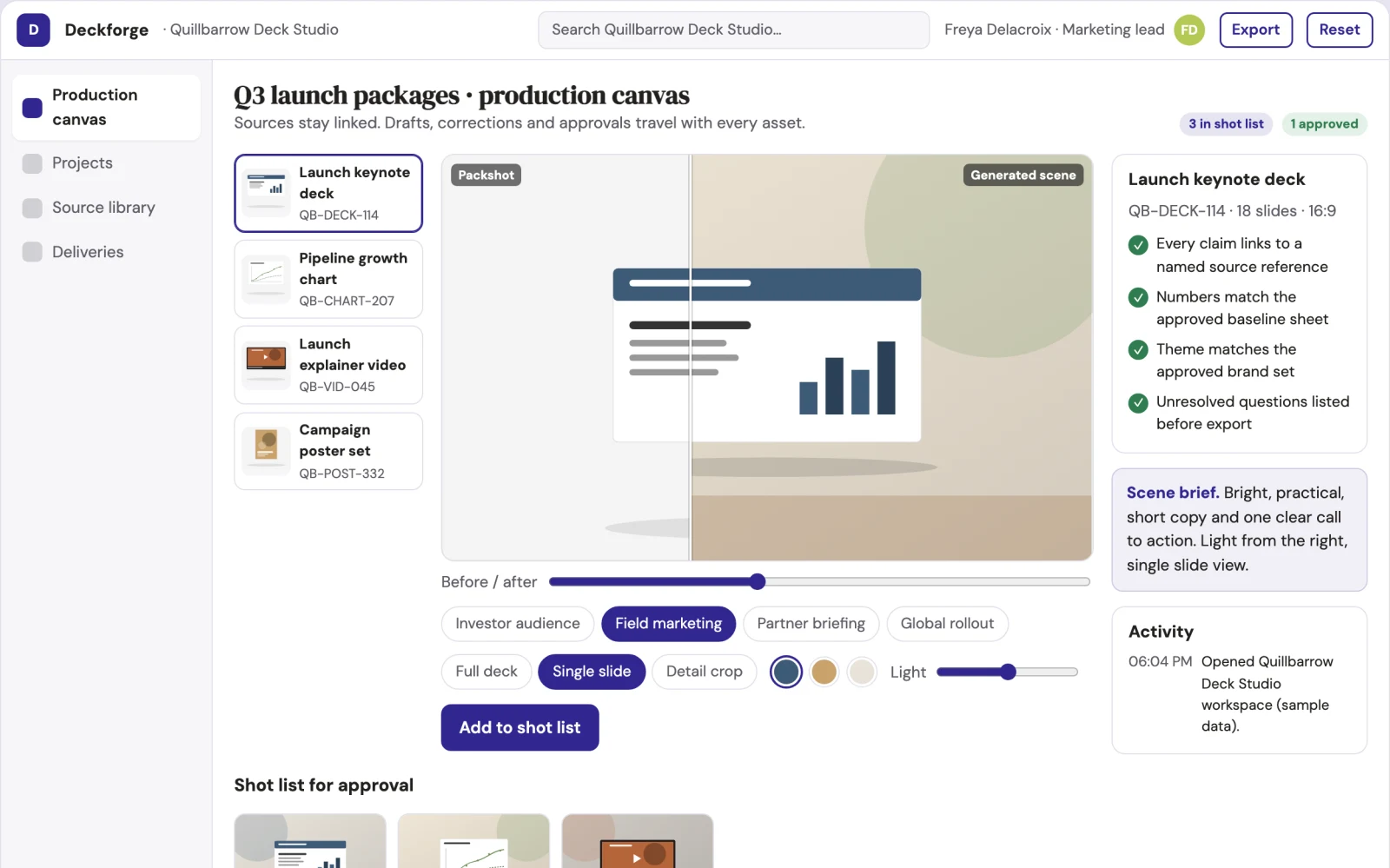
Task: Click the Deckforge D logo icon
Action: pyautogui.click(x=33, y=30)
